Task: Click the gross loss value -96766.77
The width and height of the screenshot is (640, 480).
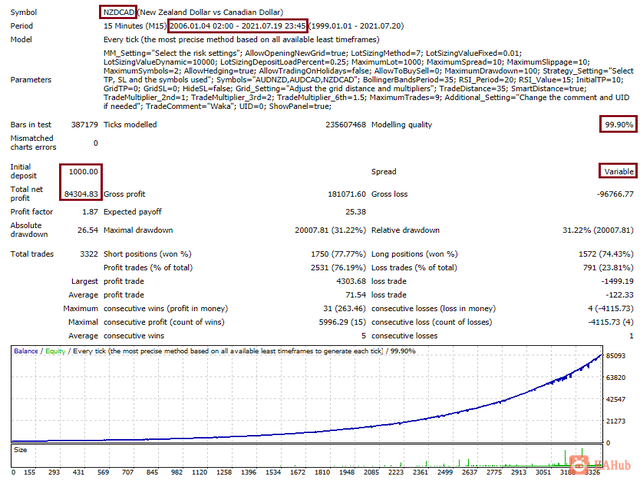Action: pos(615,194)
